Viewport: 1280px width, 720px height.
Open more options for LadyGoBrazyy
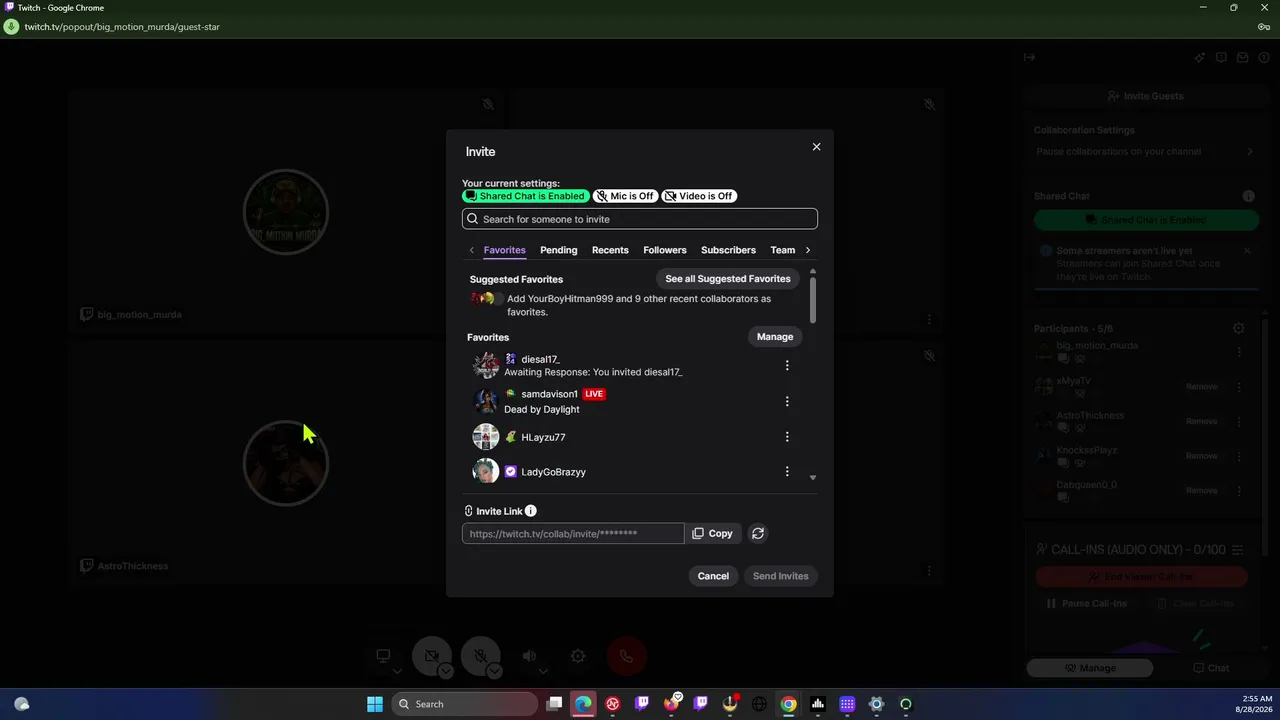(x=787, y=471)
